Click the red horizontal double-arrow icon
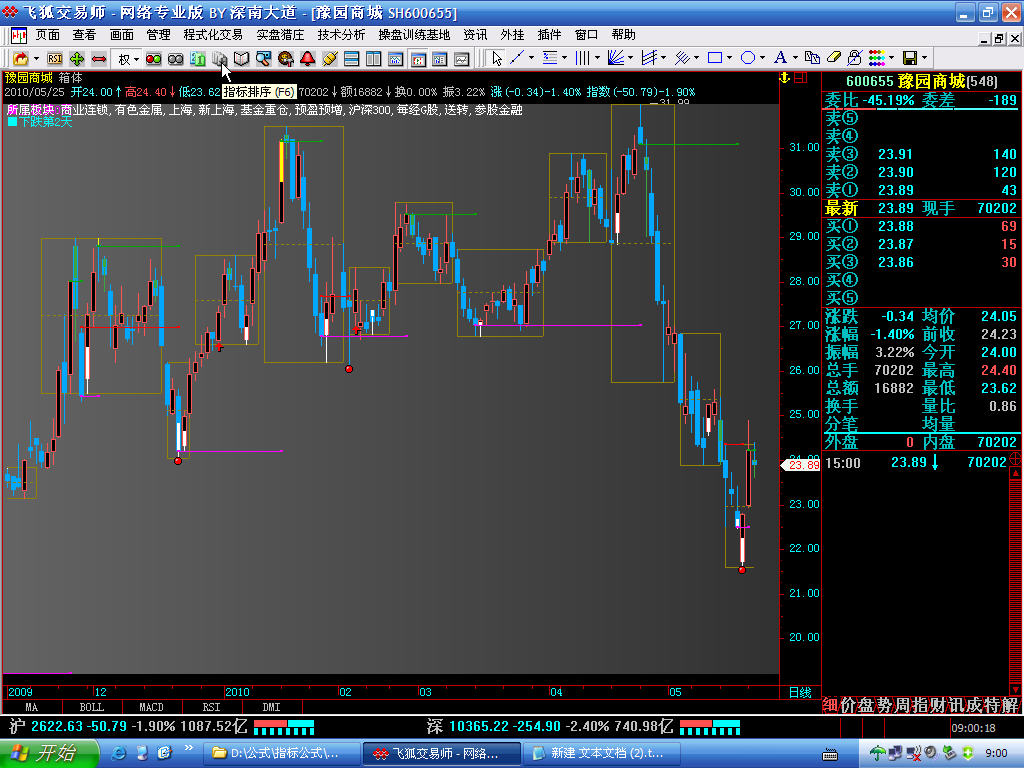Screen dimensions: 1024x768 [x=99, y=59]
